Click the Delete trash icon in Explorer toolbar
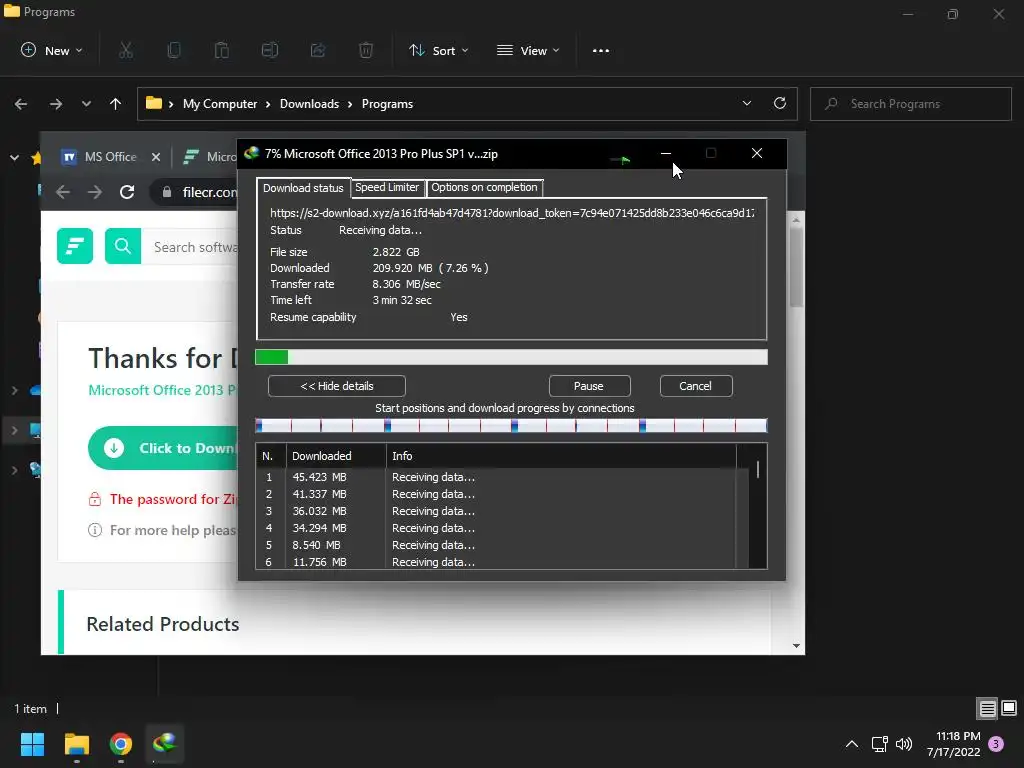Screen dimensions: 1024x768 point(366,50)
